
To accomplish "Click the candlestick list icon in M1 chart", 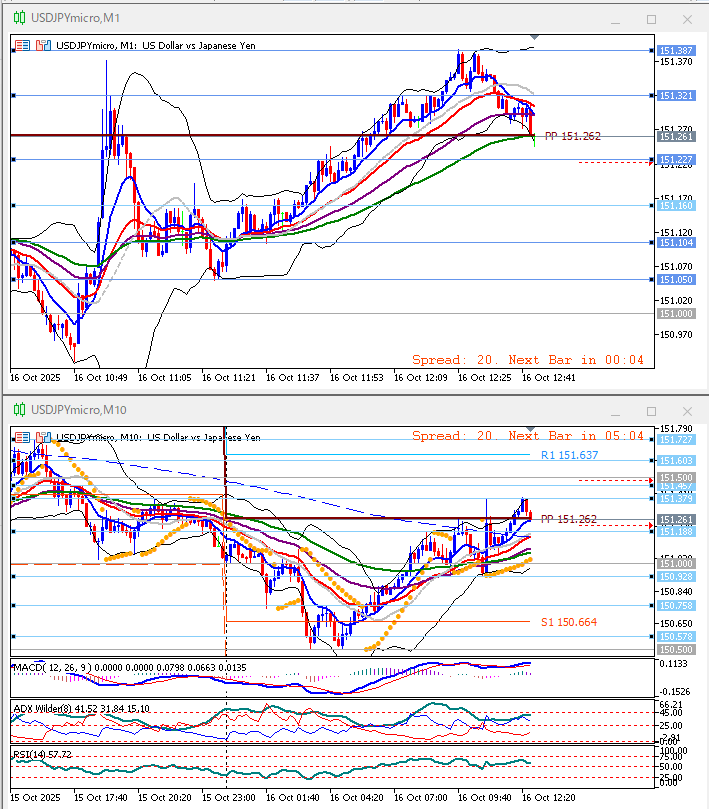I will (42, 45).
